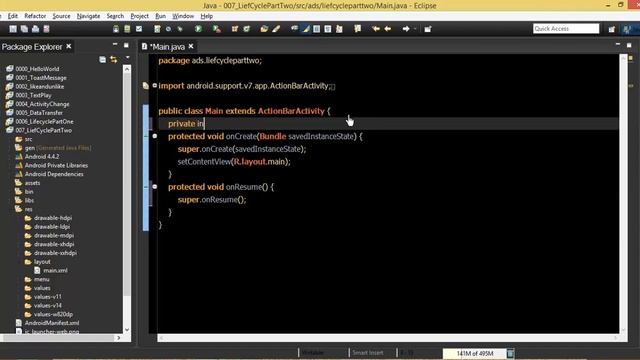Image resolution: width=640 pixels, height=360 pixels.
Task: Select the 0000_HelloWorld project
Action: [37, 69]
